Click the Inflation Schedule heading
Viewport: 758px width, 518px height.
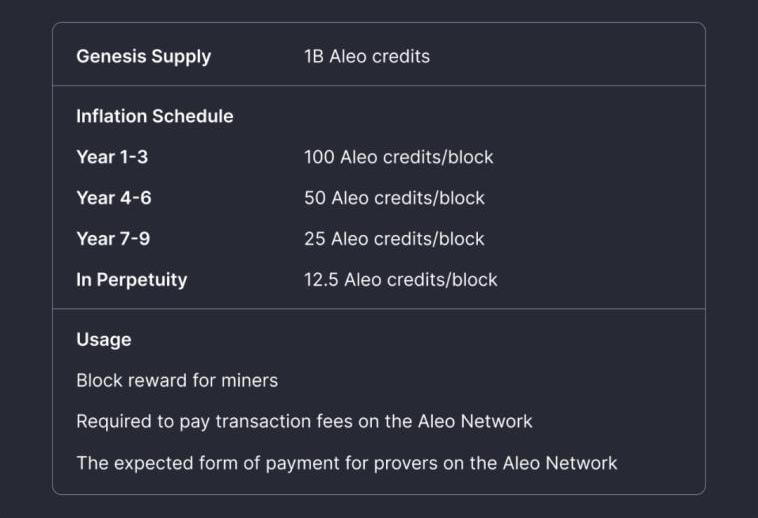click(155, 116)
